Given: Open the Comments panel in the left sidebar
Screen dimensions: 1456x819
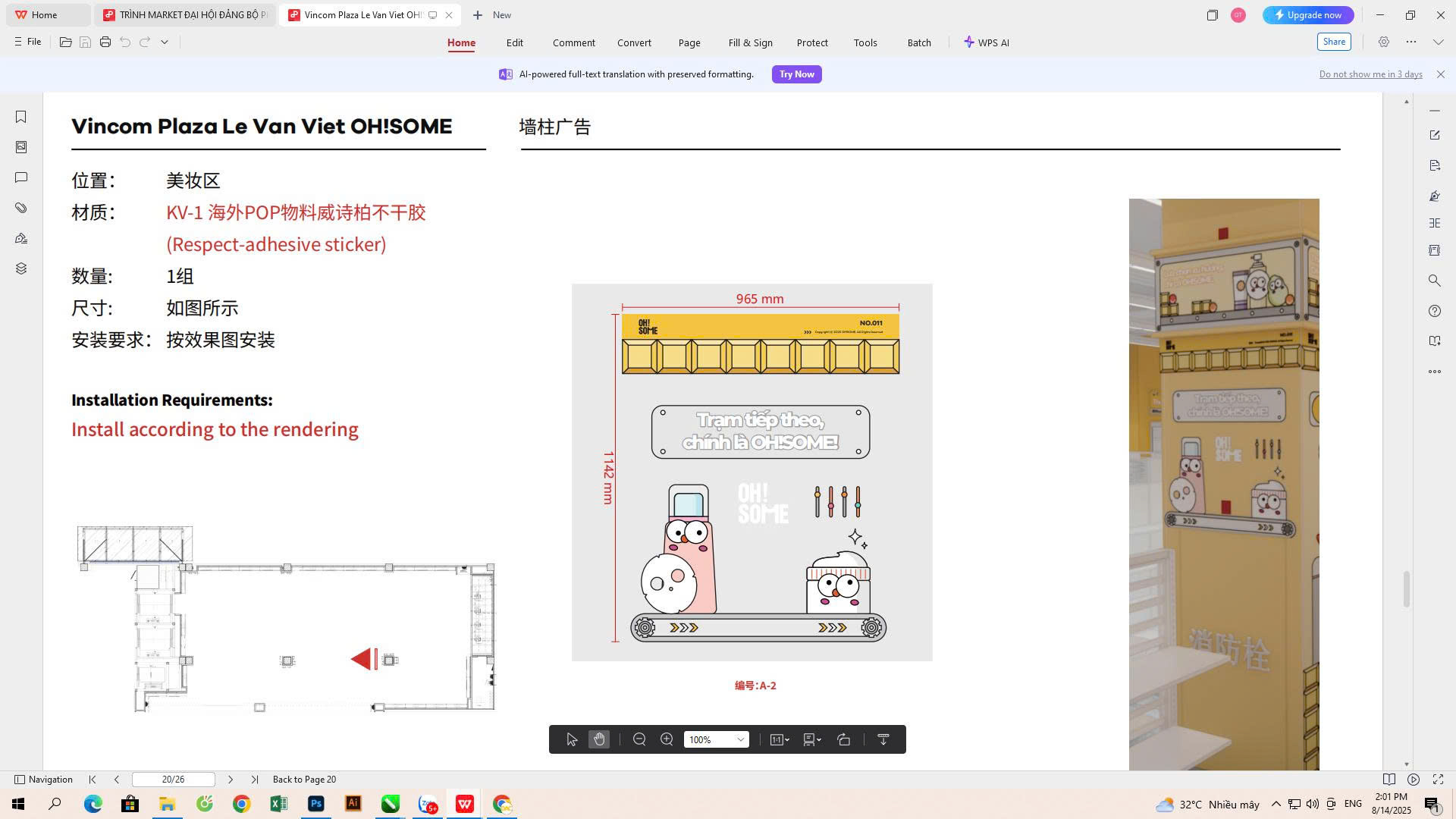Looking at the screenshot, I should point(21,177).
